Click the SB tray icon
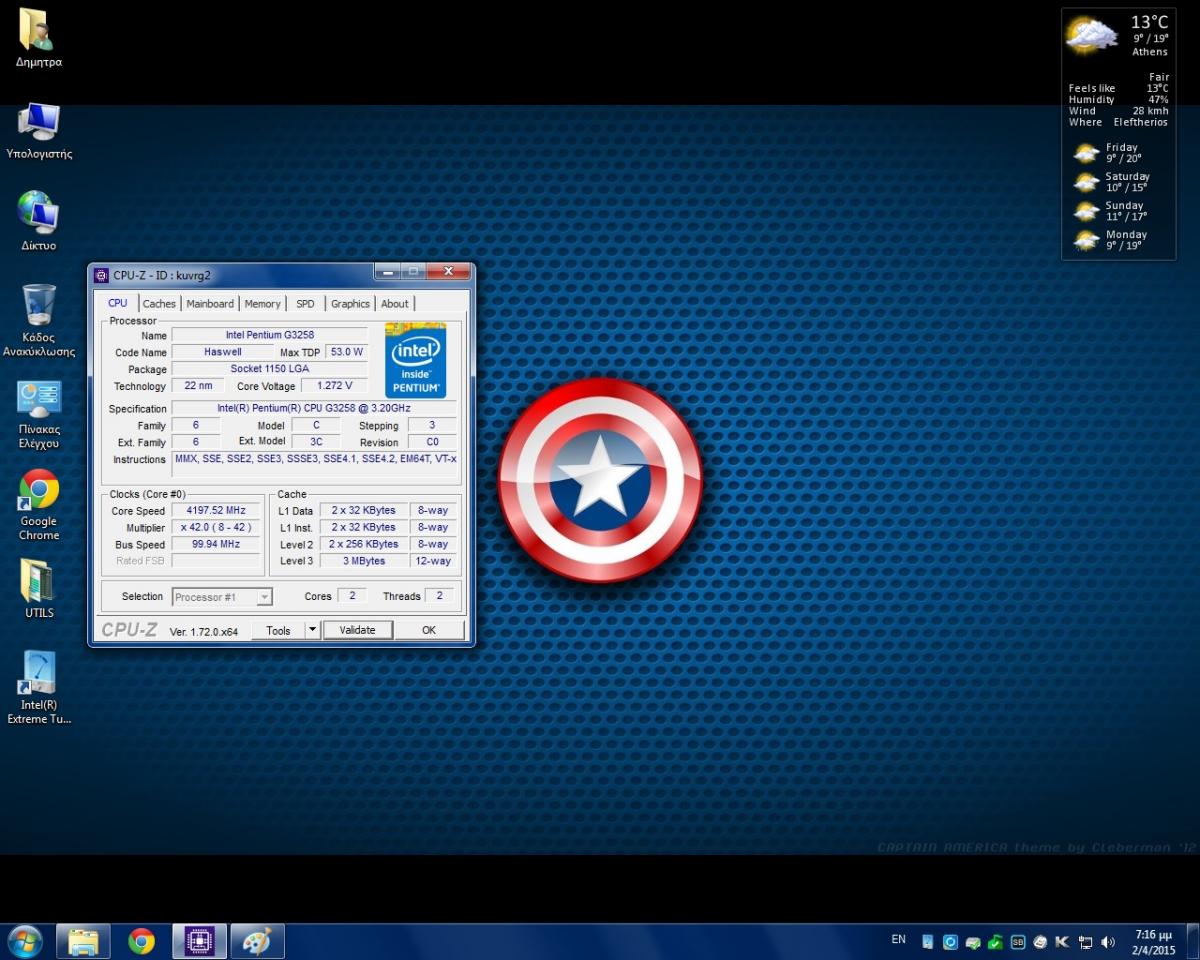The width and height of the screenshot is (1200, 960). coord(1018,942)
